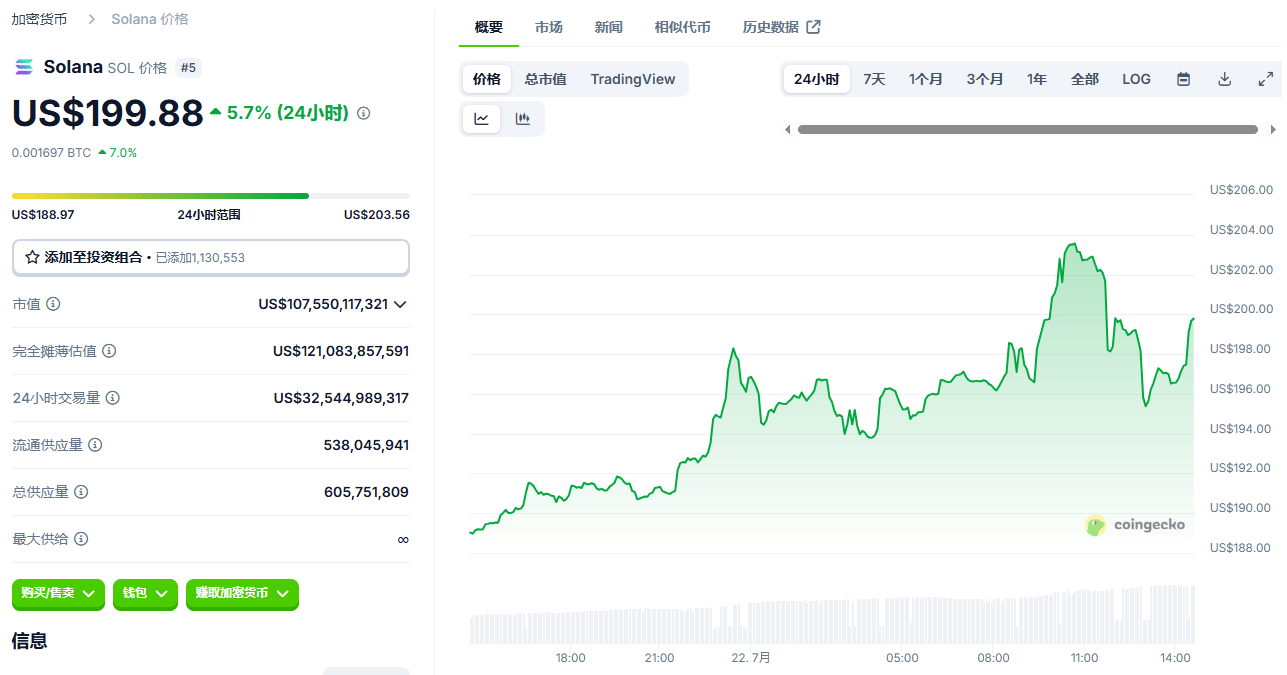1287x675 pixels.
Task: Set chart range to 全部
Action: point(1085,79)
